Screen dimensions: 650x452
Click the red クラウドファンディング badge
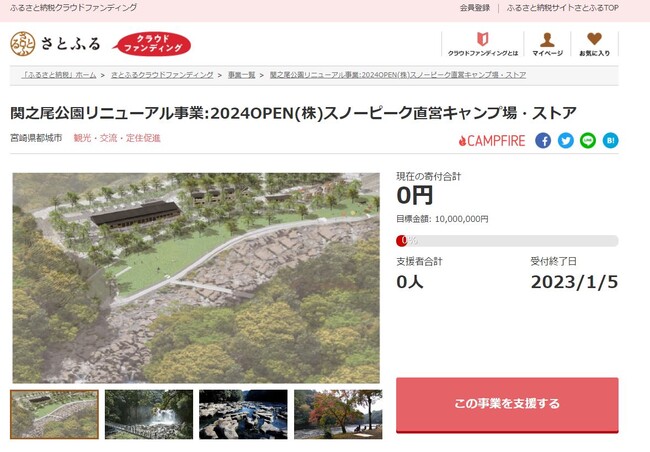153,44
